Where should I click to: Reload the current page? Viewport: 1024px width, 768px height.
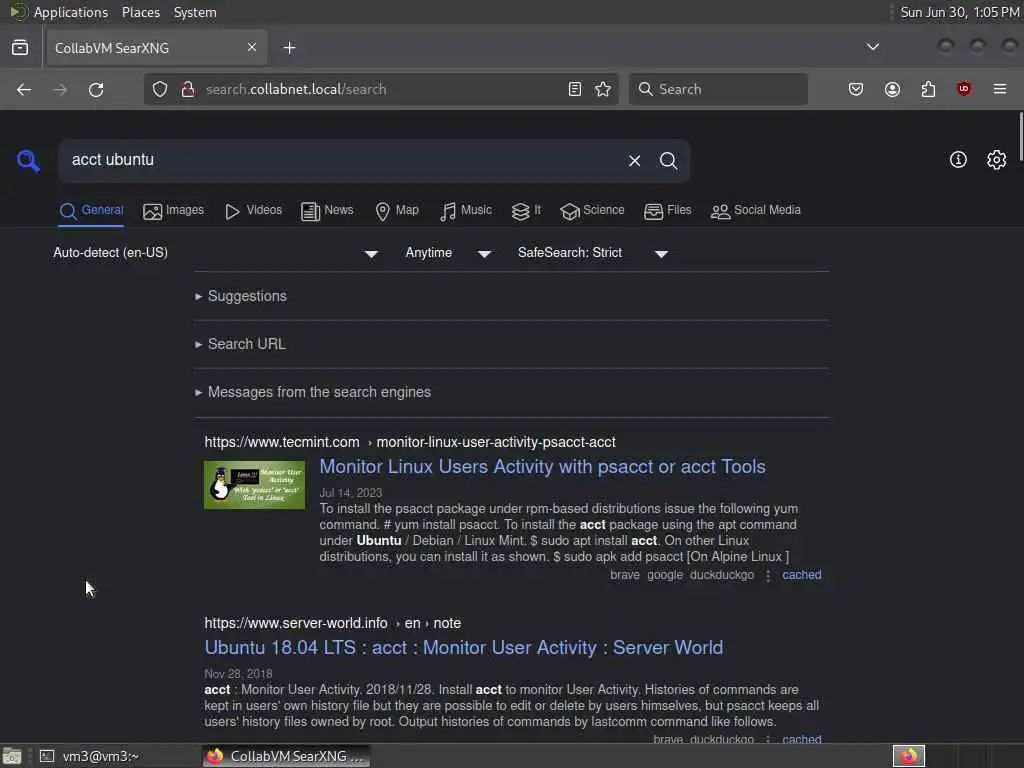coord(96,89)
